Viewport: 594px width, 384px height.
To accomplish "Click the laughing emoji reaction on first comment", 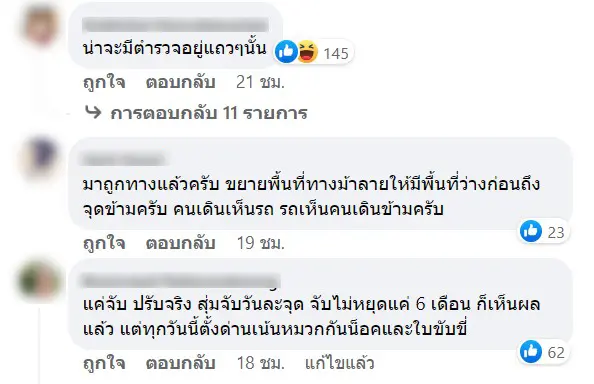I will click(x=307, y=52).
